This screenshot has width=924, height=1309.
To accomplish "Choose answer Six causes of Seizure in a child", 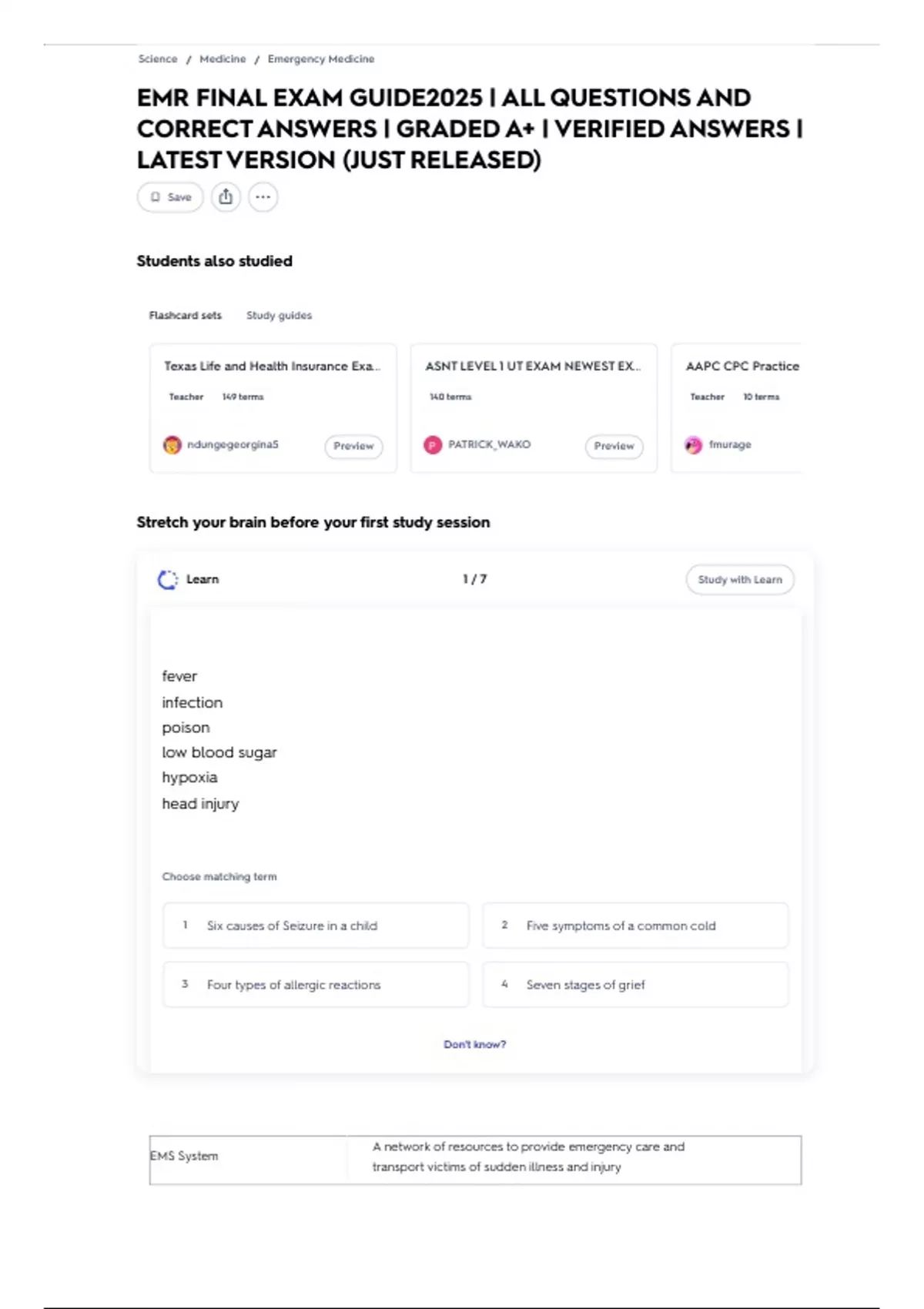I will click(316, 926).
